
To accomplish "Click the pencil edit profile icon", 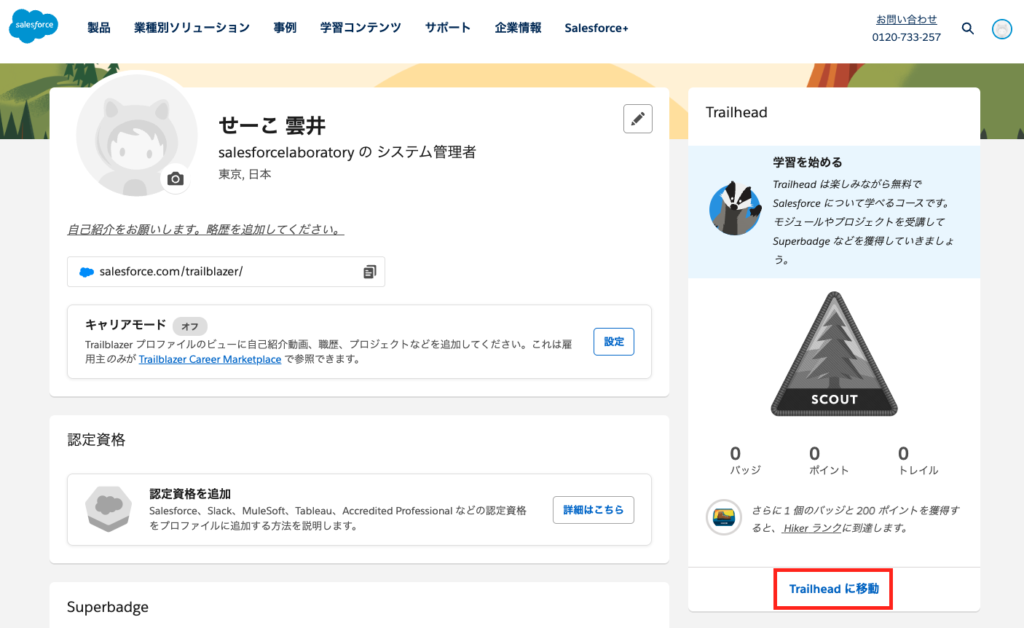I will [x=637, y=119].
